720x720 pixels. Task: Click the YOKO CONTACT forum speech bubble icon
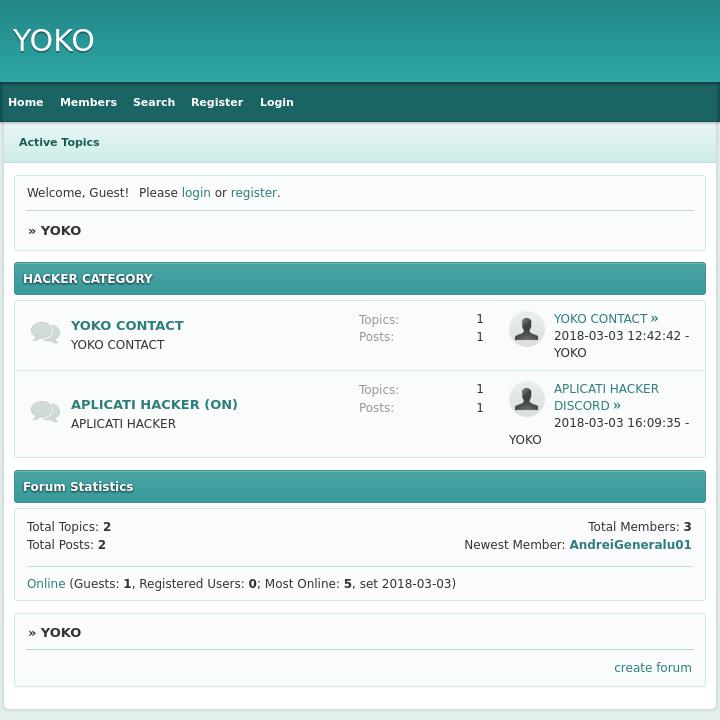tap(45, 333)
